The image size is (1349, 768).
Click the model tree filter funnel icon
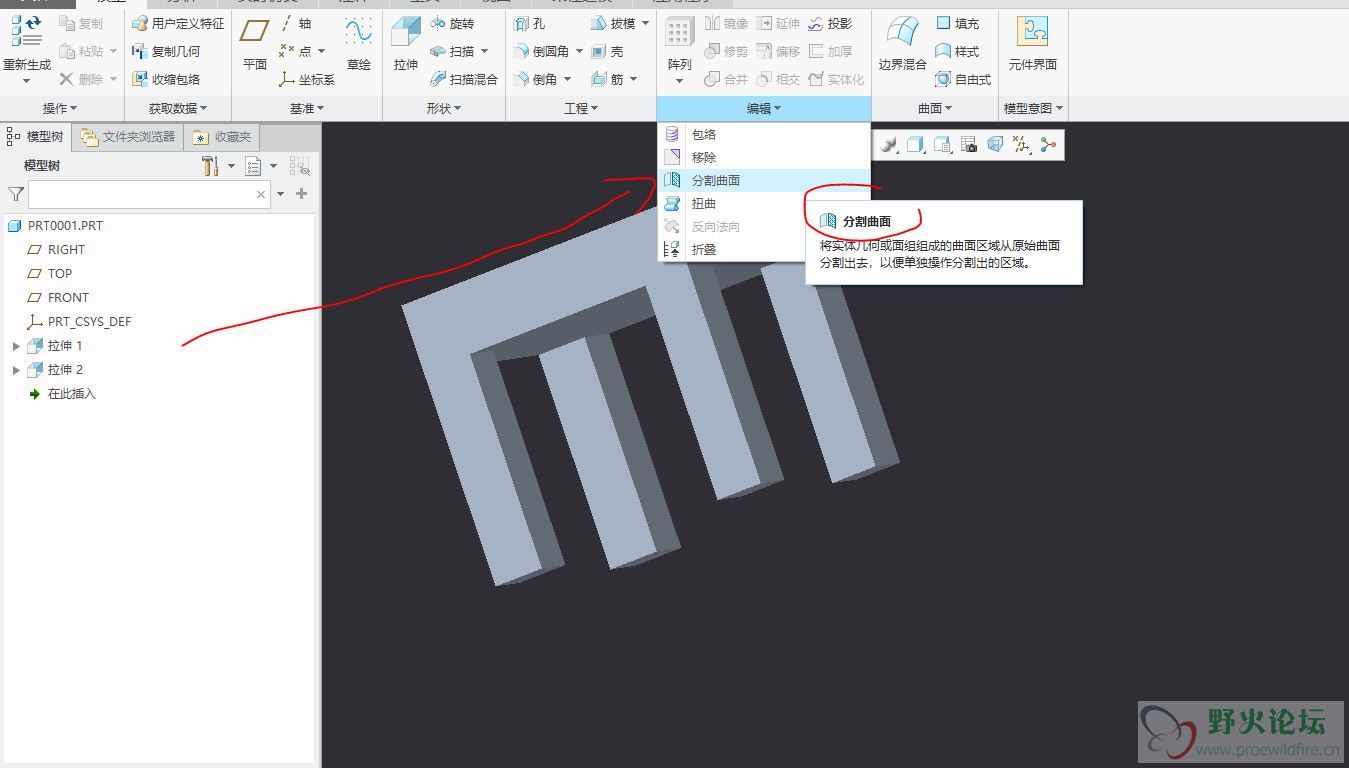pyautogui.click(x=16, y=194)
